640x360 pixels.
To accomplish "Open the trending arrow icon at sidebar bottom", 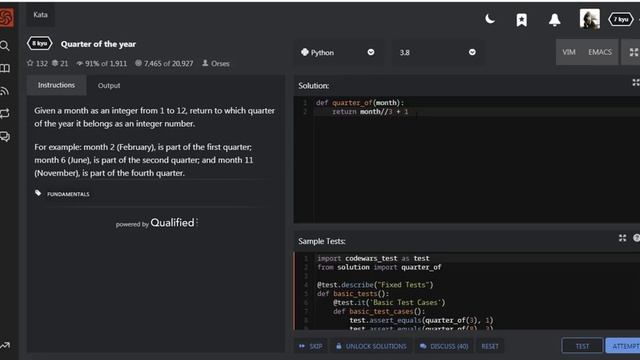I will coord(5,346).
